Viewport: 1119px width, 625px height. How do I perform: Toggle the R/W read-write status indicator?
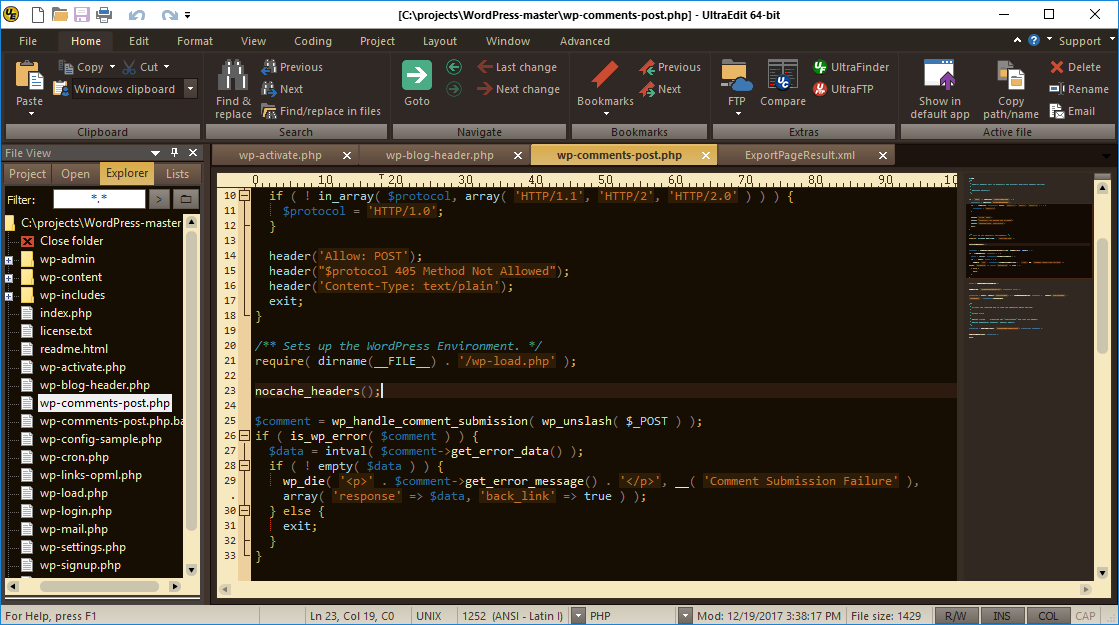click(x=955, y=616)
